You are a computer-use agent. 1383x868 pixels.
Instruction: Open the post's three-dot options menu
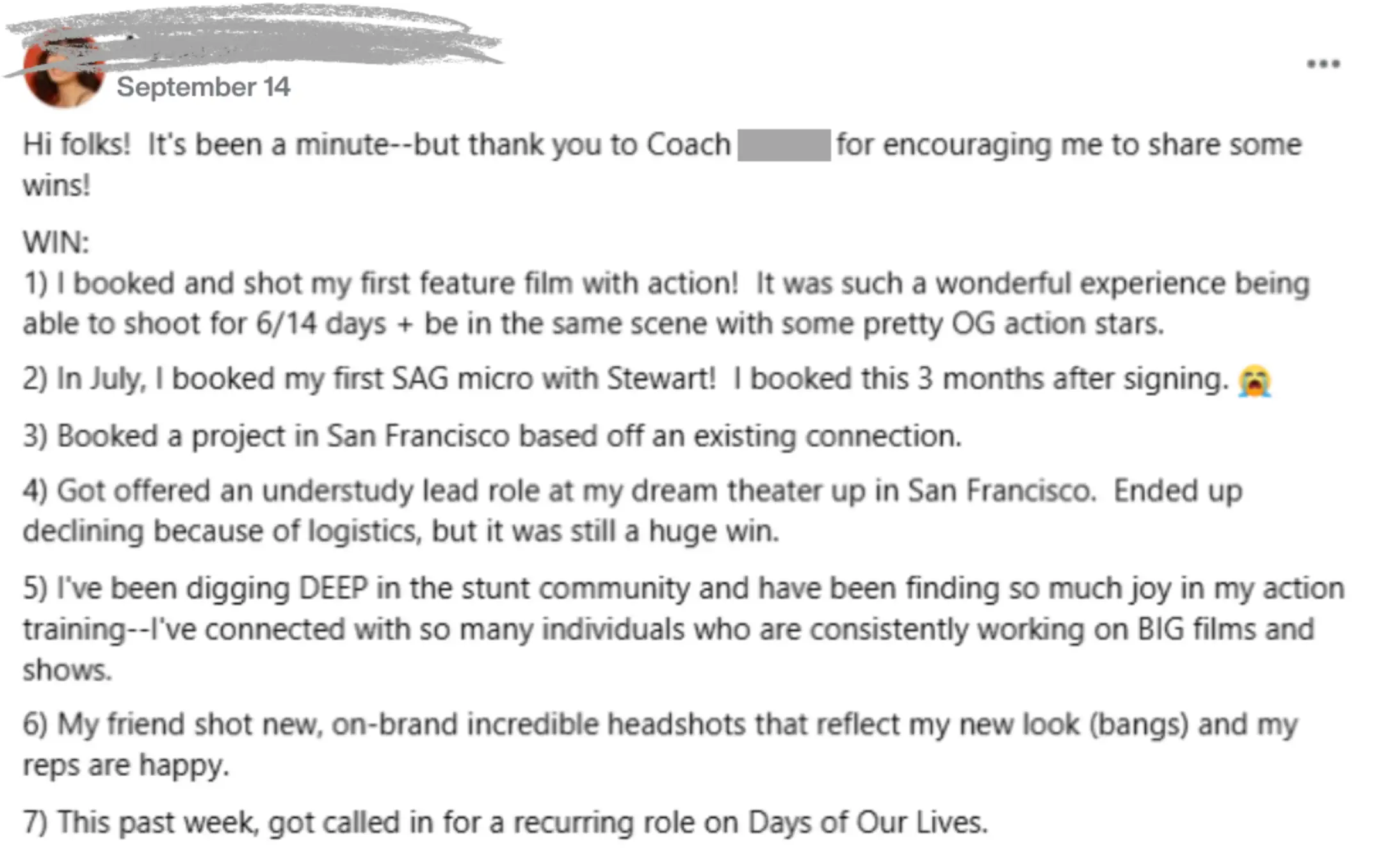pyautogui.click(x=1323, y=64)
